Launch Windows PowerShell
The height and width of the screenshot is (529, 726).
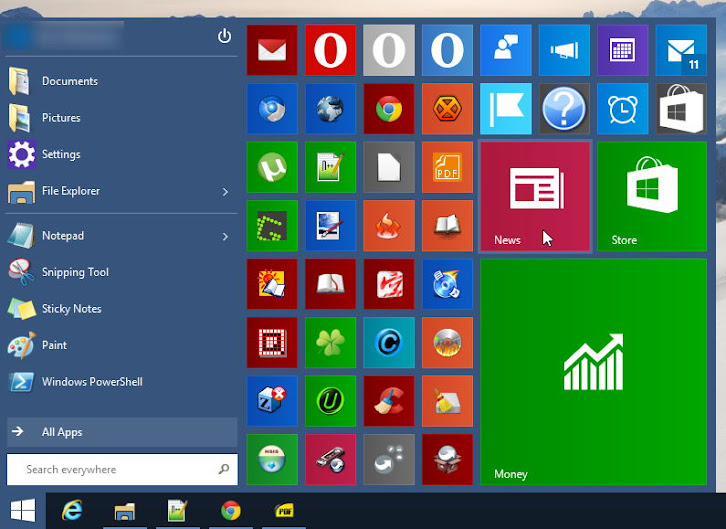pyautogui.click(x=121, y=382)
